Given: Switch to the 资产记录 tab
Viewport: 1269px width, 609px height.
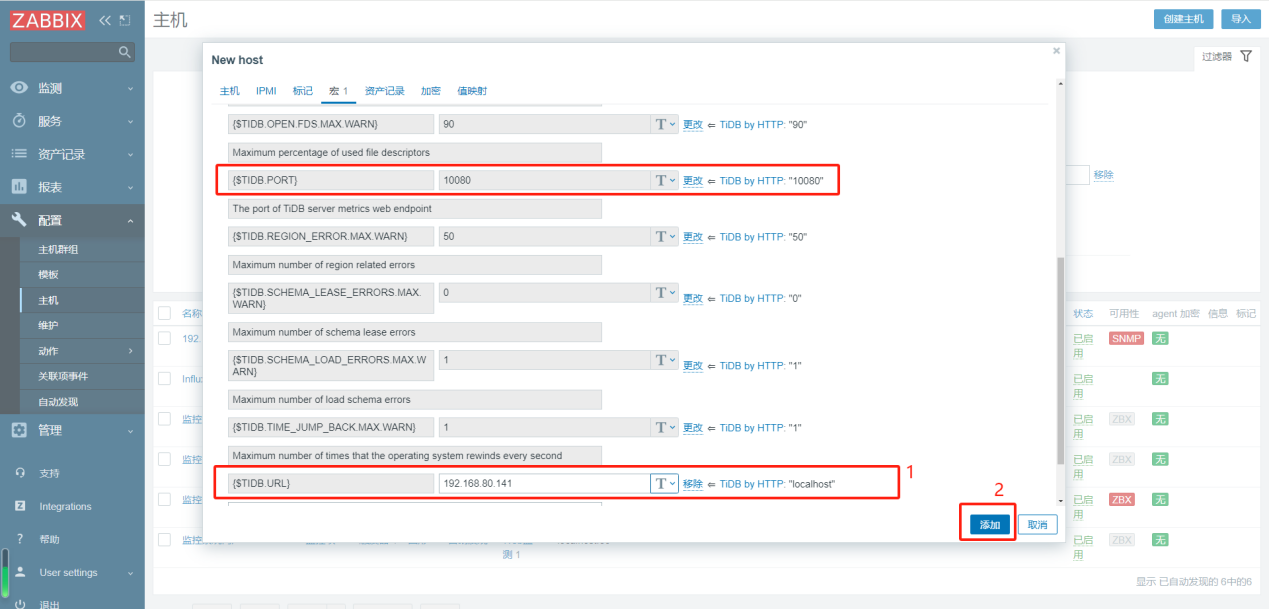Looking at the screenshot, I should click(385, 91).
